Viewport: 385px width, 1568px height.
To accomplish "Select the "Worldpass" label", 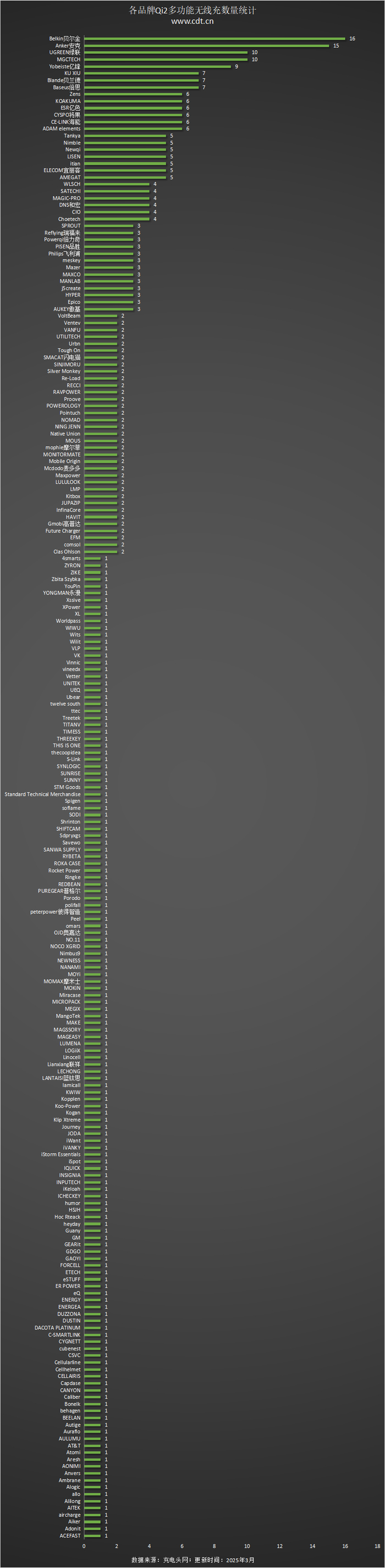I will pos(68,621).
